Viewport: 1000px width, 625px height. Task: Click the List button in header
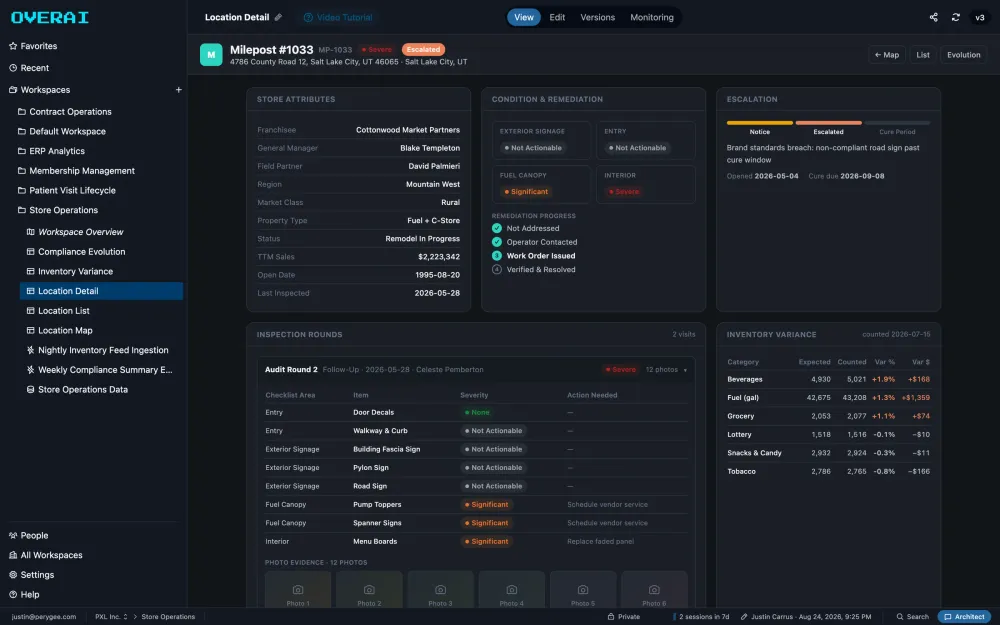click(923, 55)
